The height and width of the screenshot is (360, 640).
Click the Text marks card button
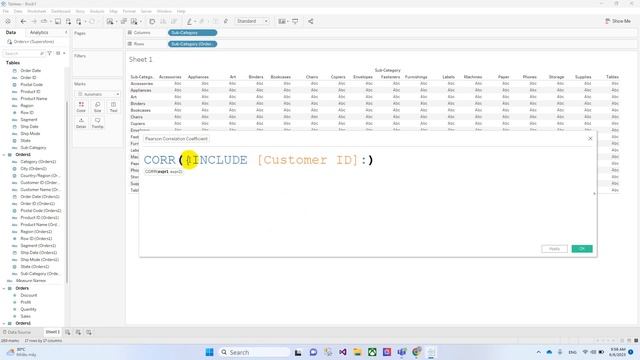coord(113,107)
